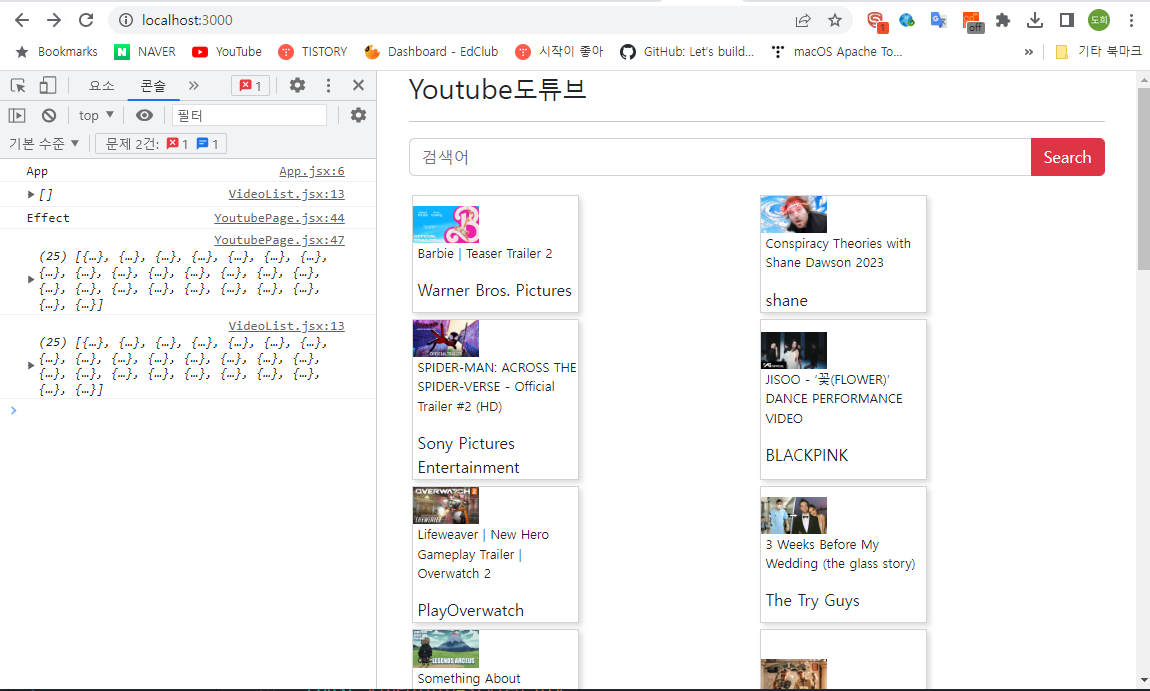1150x691 pixels.
Task: Expand the YoutubePage.jsx:47 array log
Action: click(x=31, y=279)
